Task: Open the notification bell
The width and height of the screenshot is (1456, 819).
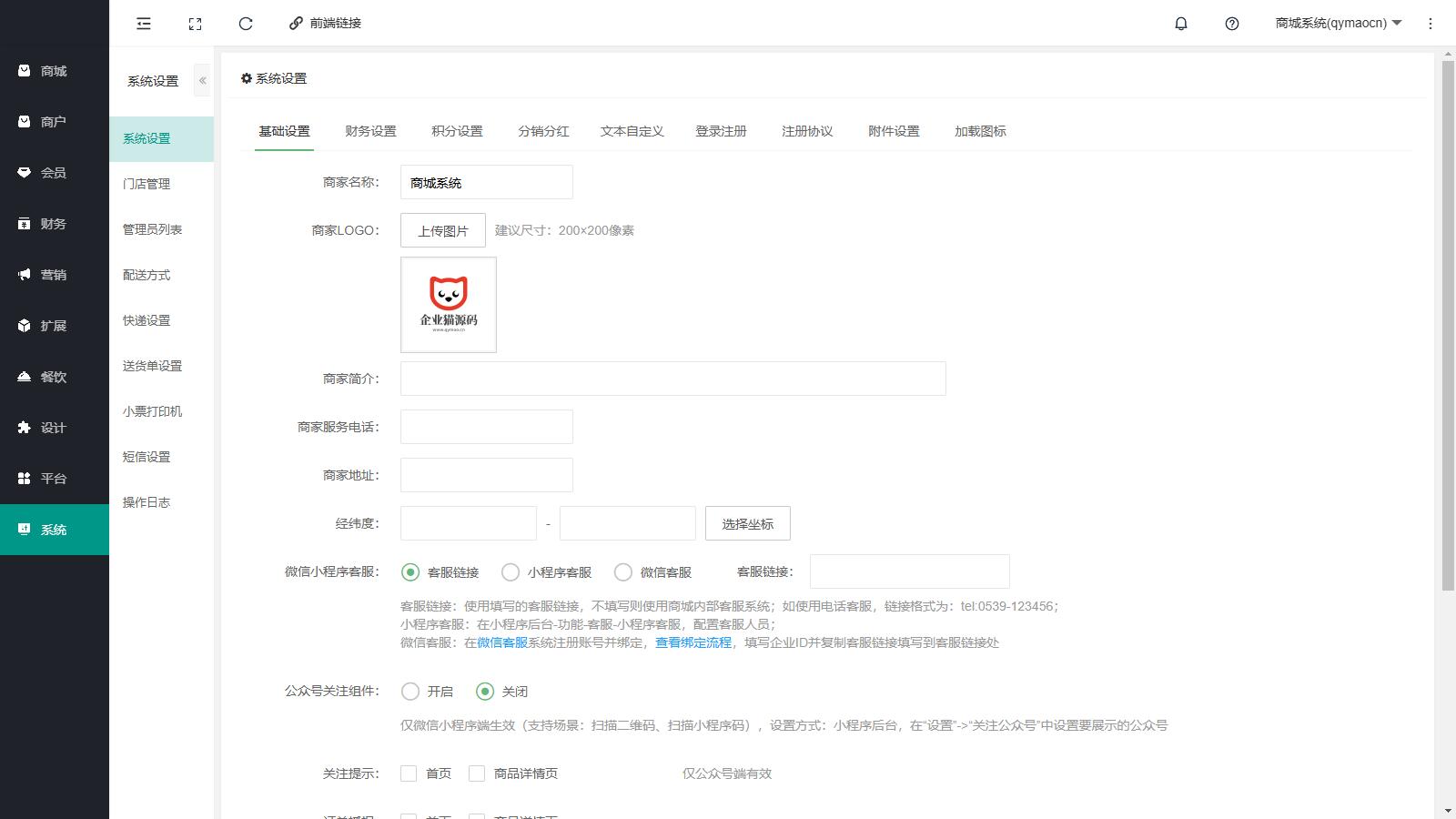Action: 1181,24
